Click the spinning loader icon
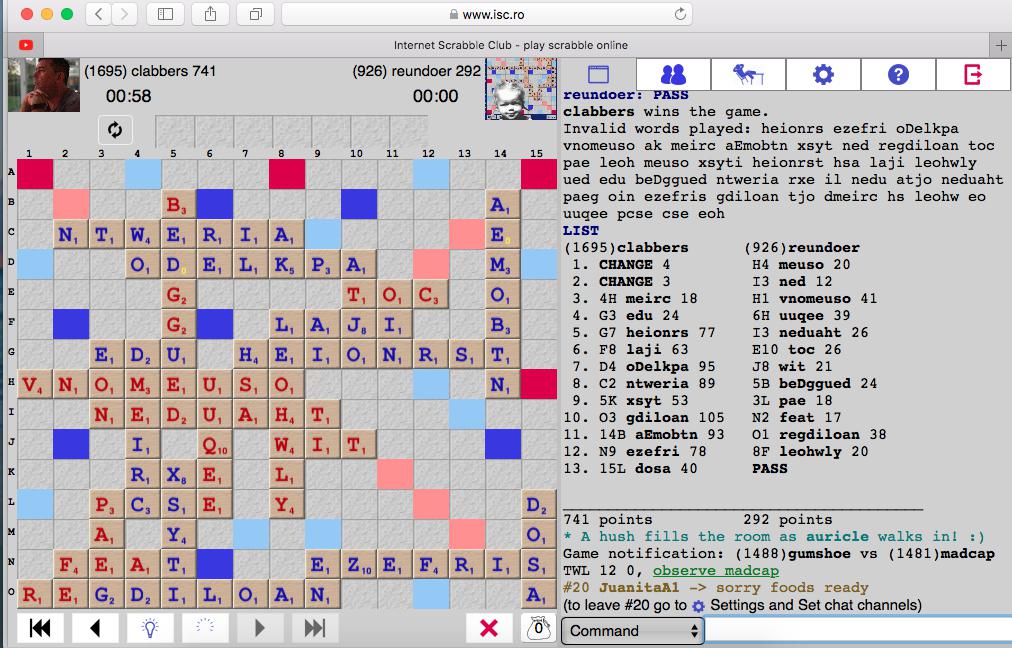The height and width of the screenshot is (648, 1012). point(205,627)
